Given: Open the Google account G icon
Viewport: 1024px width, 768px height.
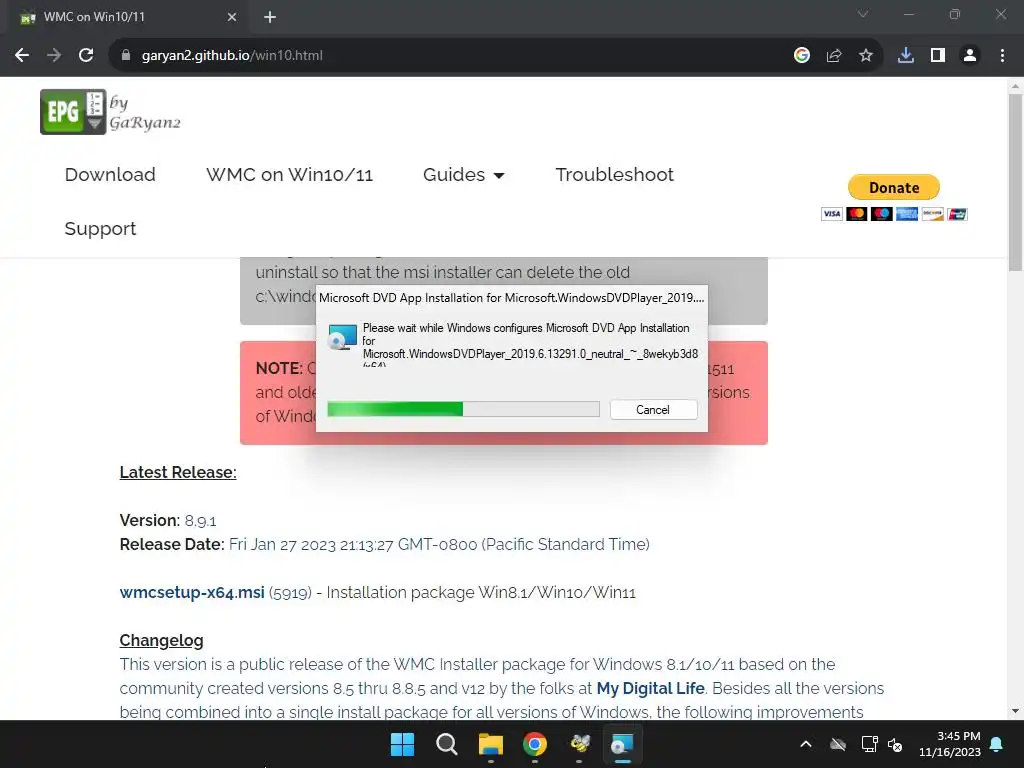Looking at the screenshot, I should click(x=802, y=56).
